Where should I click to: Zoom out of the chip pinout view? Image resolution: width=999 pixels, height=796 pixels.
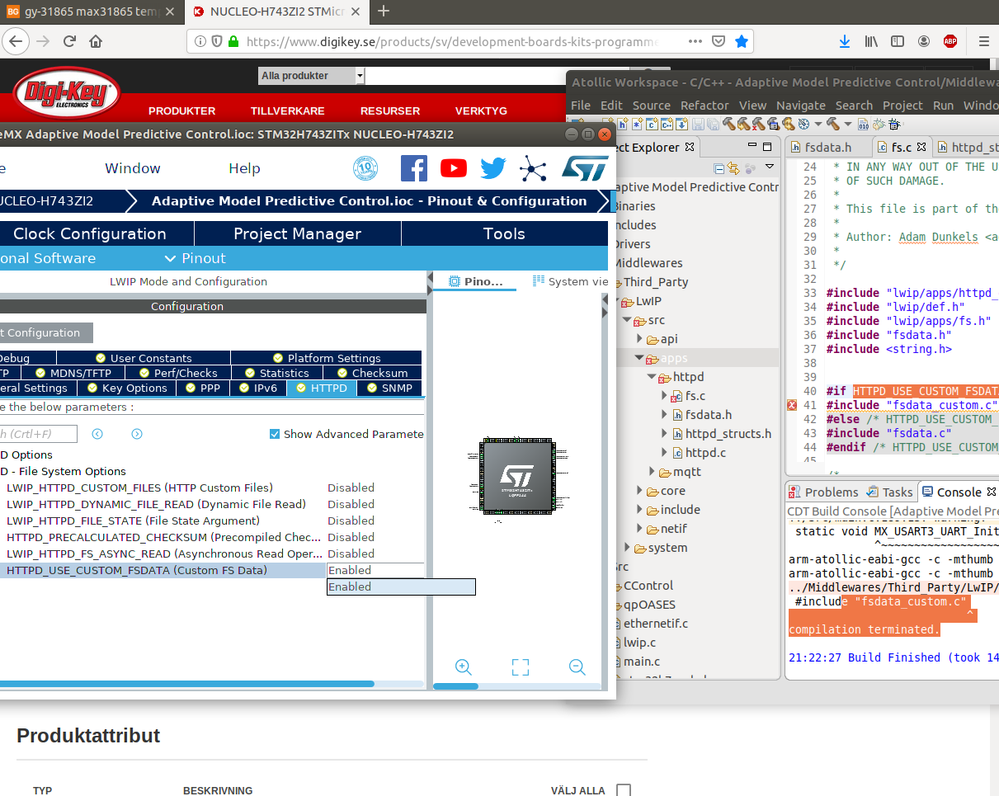577,667
